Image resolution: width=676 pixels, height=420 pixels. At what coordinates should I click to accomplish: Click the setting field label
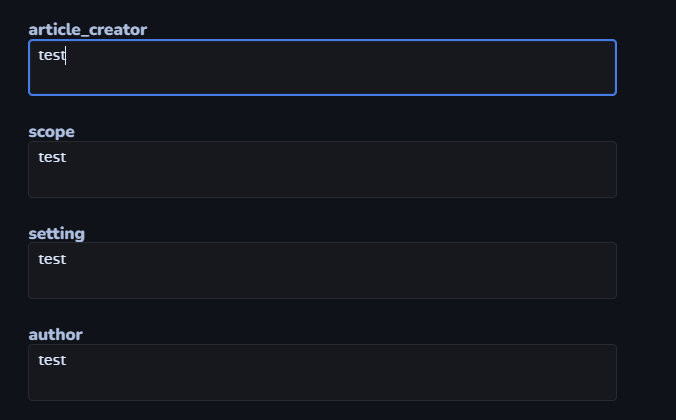[56, 233]
